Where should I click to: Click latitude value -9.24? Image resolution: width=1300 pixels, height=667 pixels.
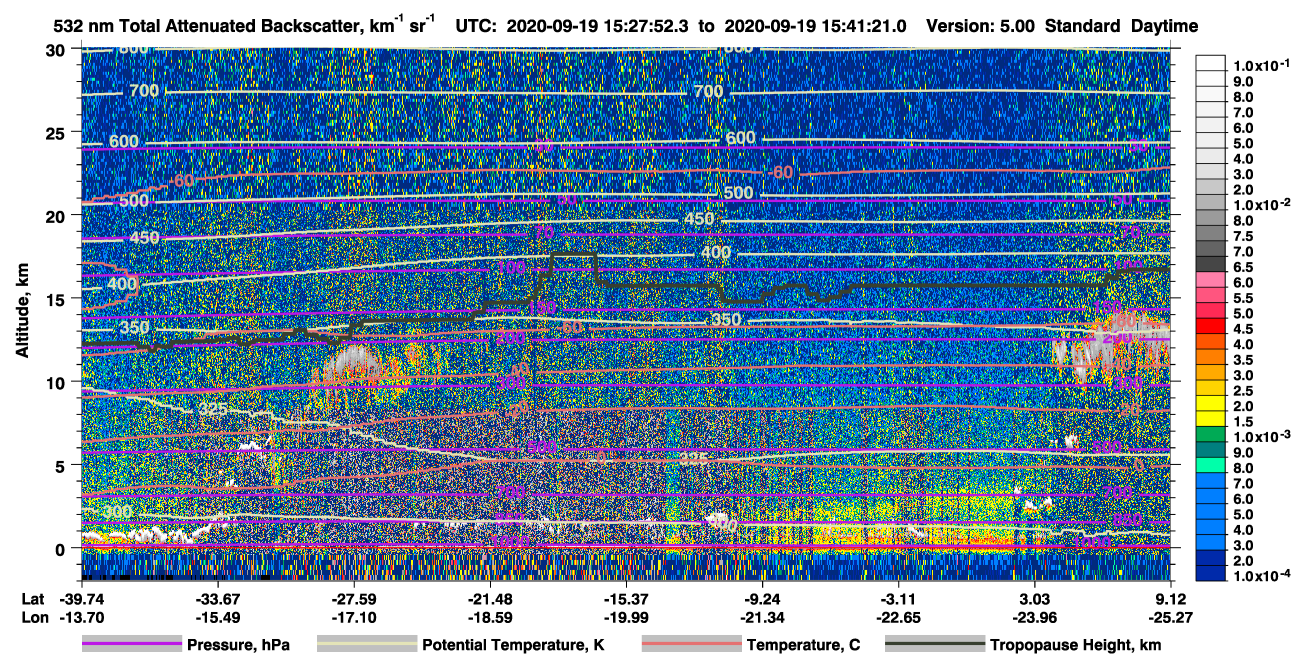pyautogui.click(x=762, y=599)
